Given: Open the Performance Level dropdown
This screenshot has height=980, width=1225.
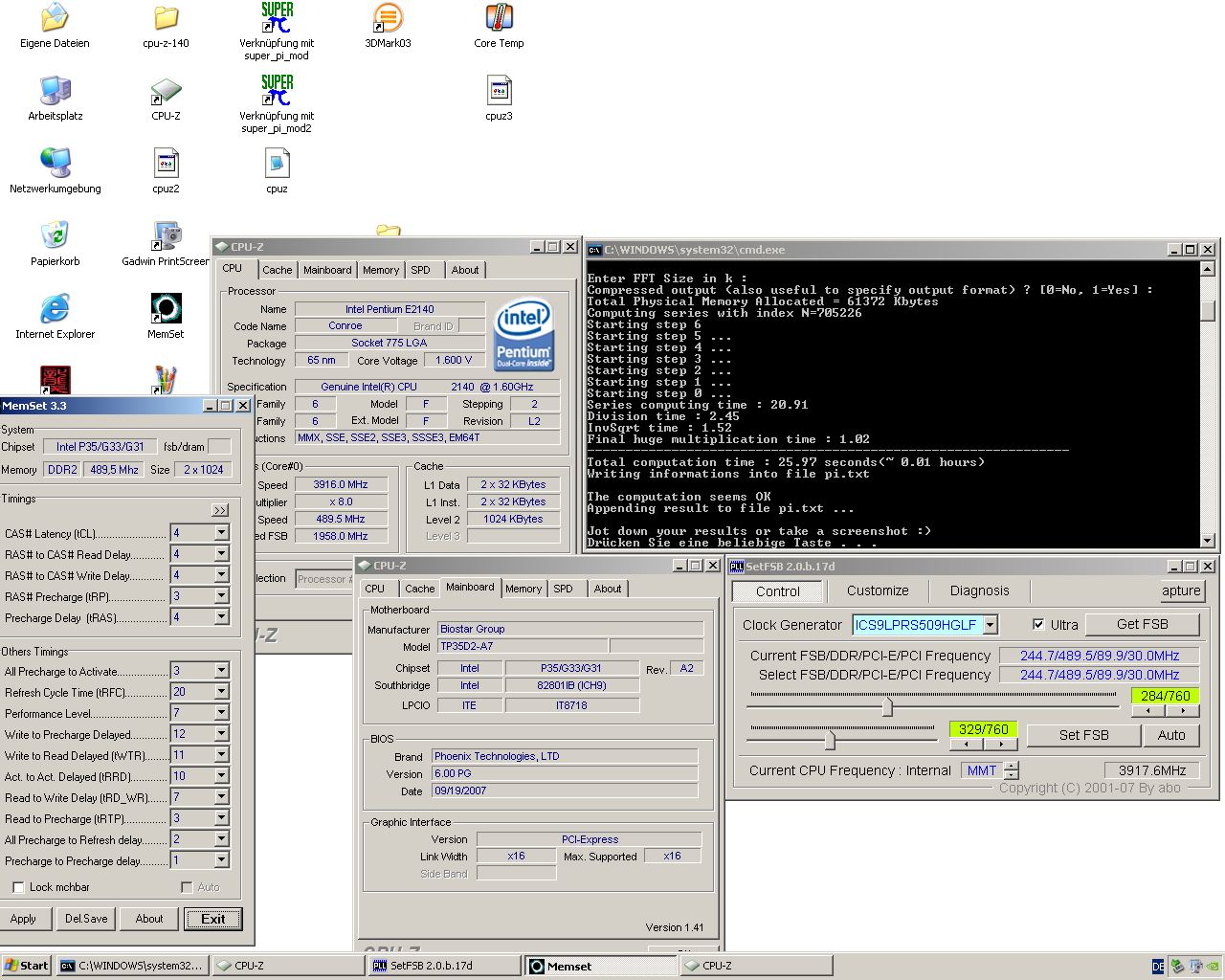Looking at the screenshot, I should (x=221, y=713).
